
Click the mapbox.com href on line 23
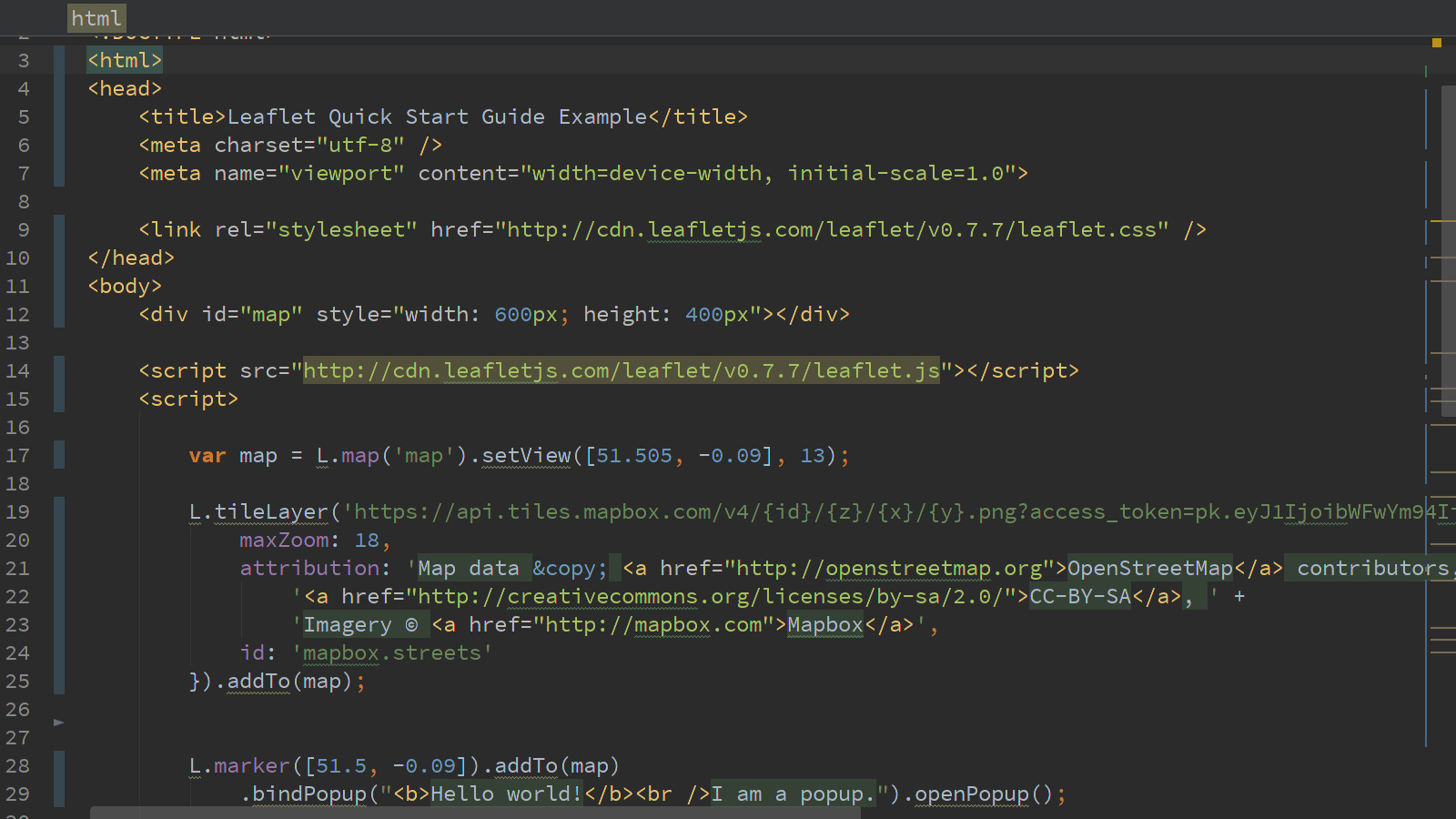(653, 624)
